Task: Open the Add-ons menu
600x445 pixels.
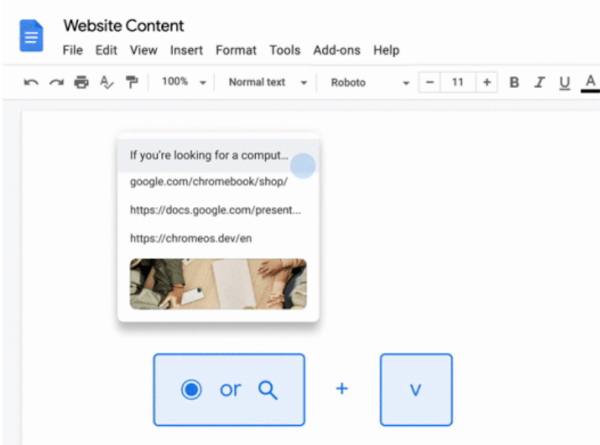Action: pyautogui.click(x=337, y=50)
